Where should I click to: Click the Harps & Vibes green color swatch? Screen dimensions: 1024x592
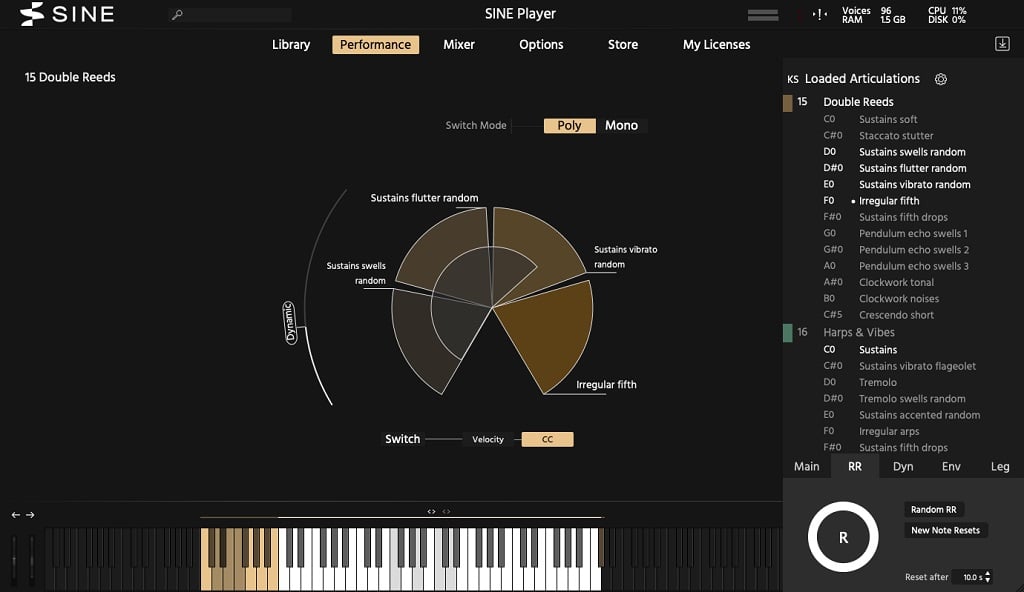788,333
